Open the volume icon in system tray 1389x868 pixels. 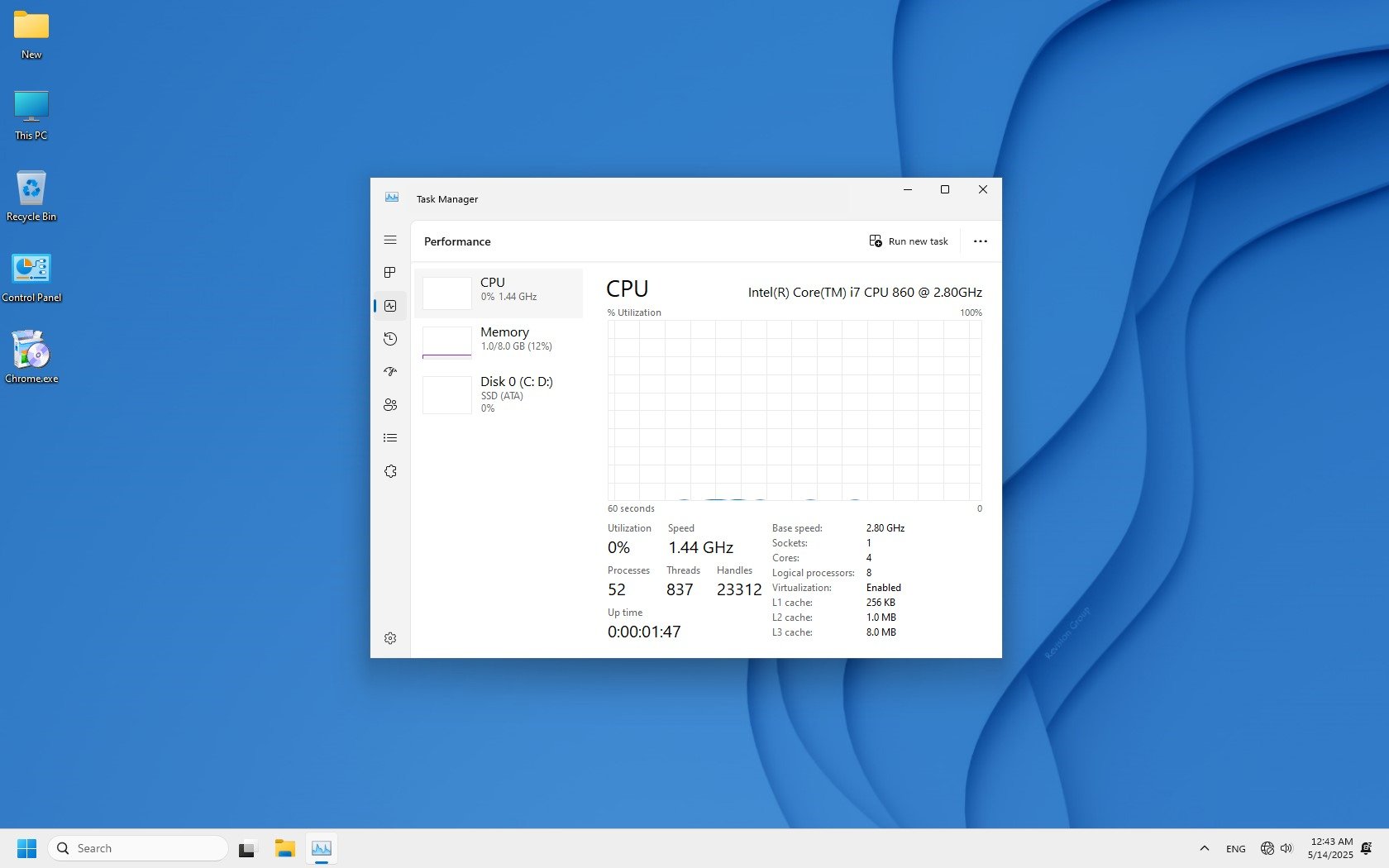pos(1286,848)
